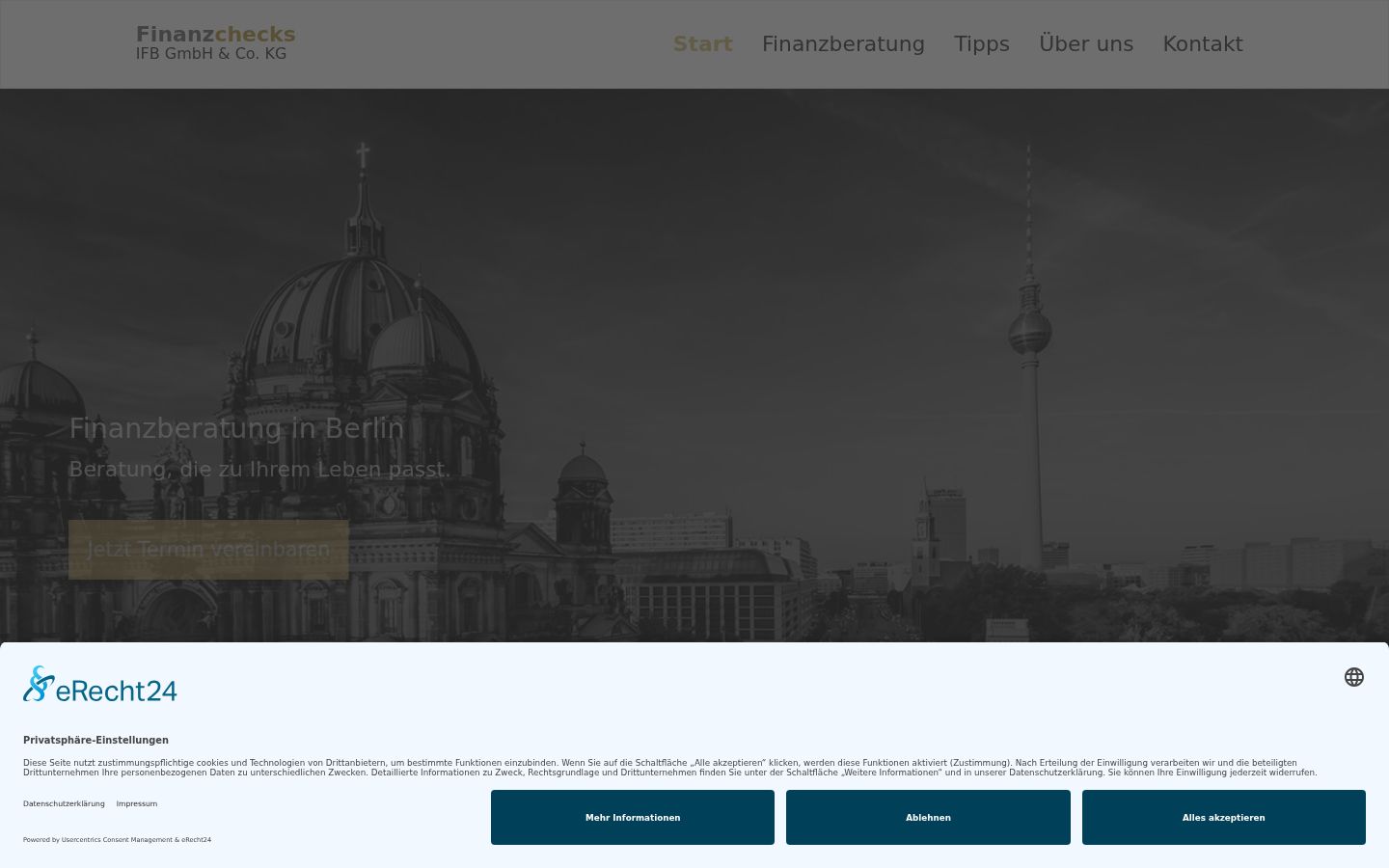Open the Finanzberatung menu item
Screen dimensions: 1389x868
click(x=843, y=44)
